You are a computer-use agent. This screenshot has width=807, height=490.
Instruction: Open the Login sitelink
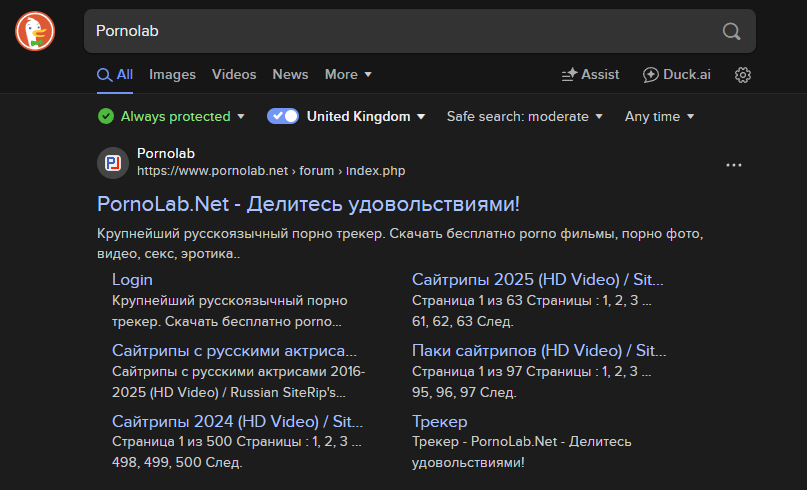point(132,279)
